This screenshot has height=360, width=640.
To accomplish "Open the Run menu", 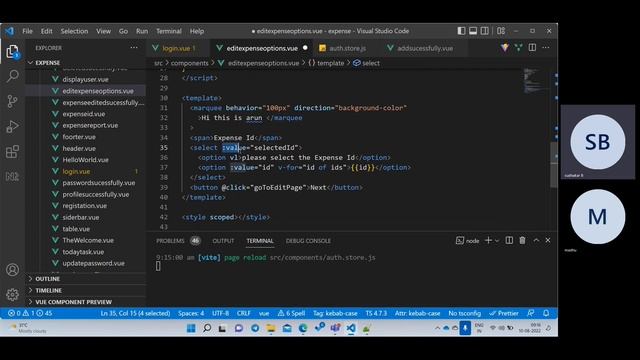I will pos(142,31).
